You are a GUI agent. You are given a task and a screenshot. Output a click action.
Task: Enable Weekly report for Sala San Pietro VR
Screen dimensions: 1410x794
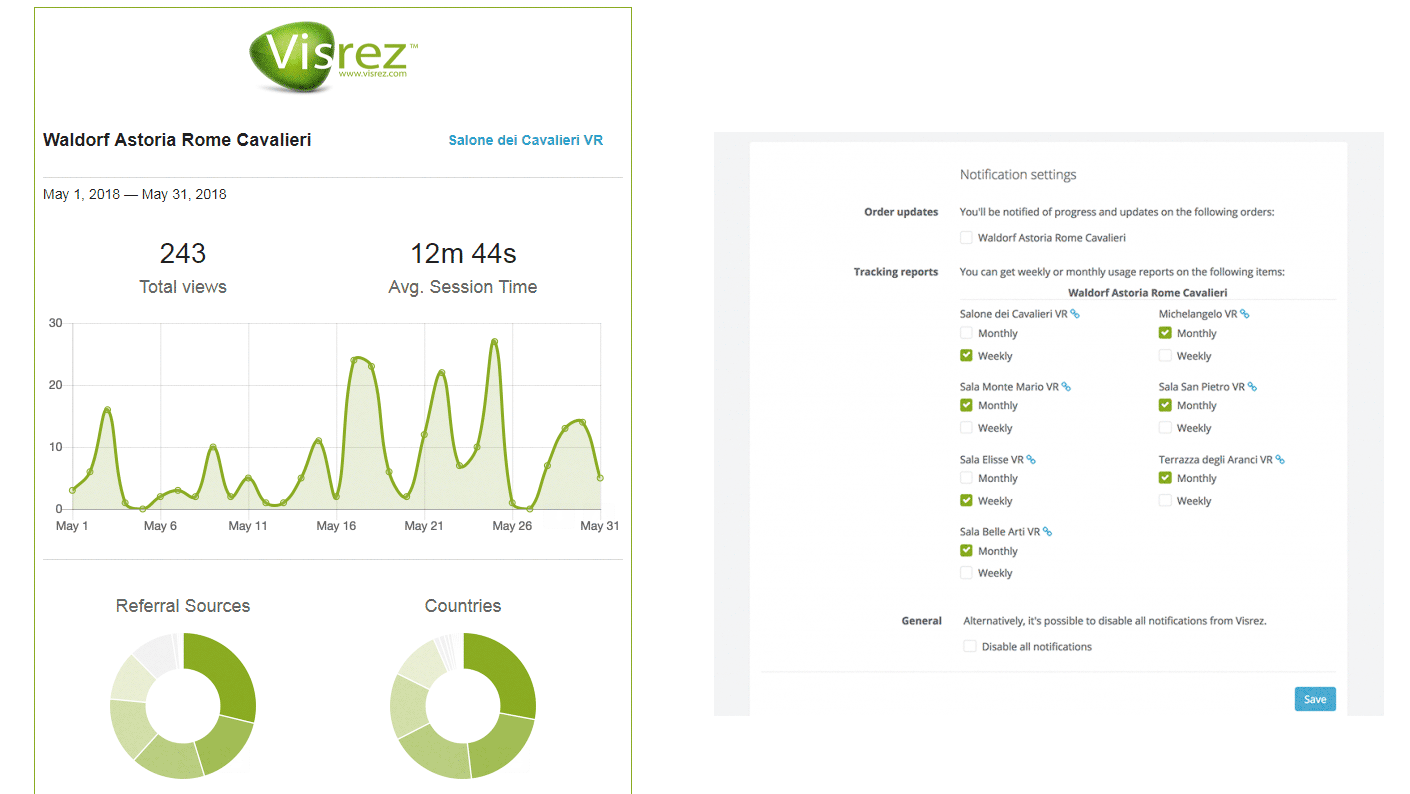click(x=1165, y=428)
